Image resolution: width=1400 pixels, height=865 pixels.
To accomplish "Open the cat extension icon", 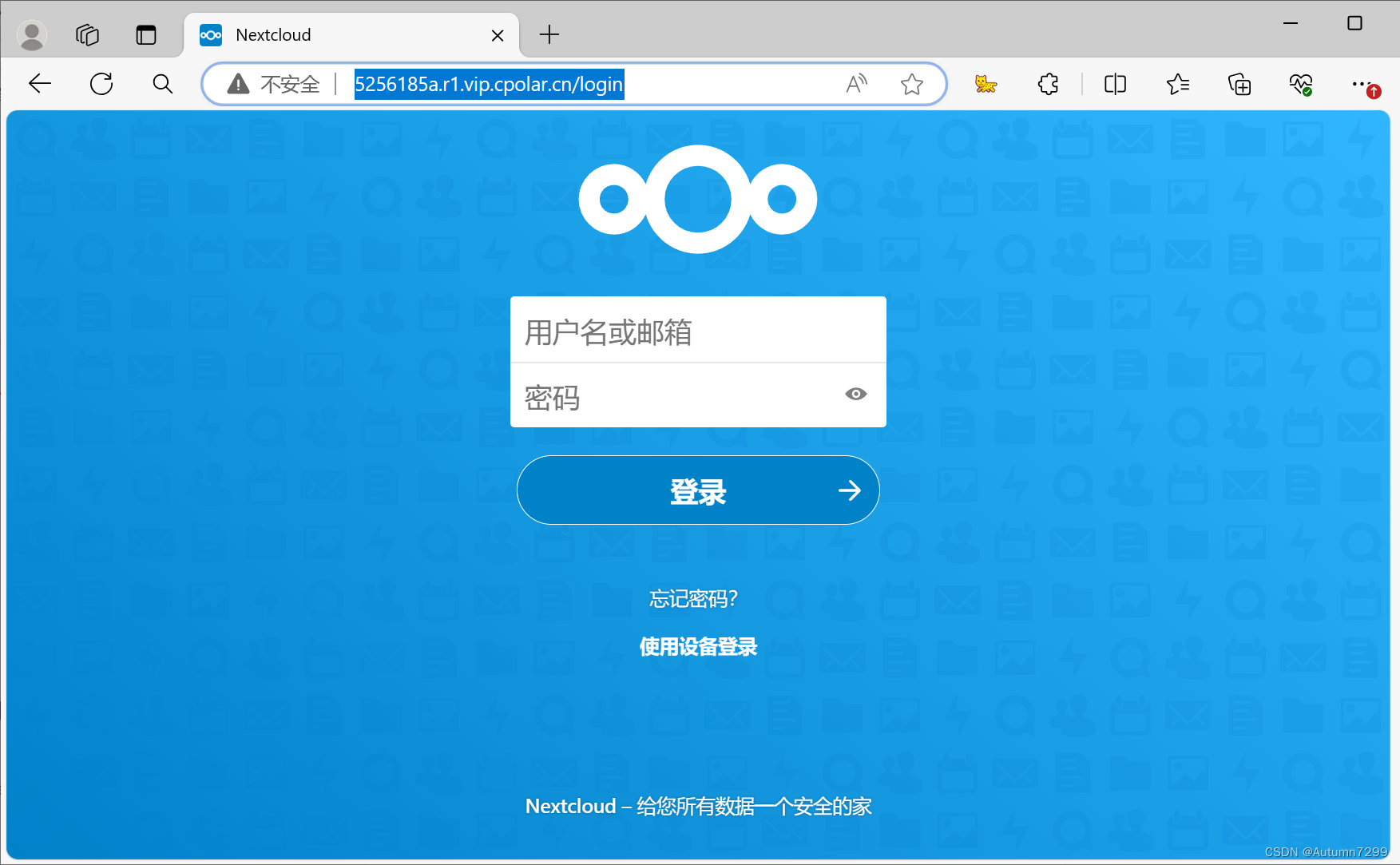I will point(986,84).
